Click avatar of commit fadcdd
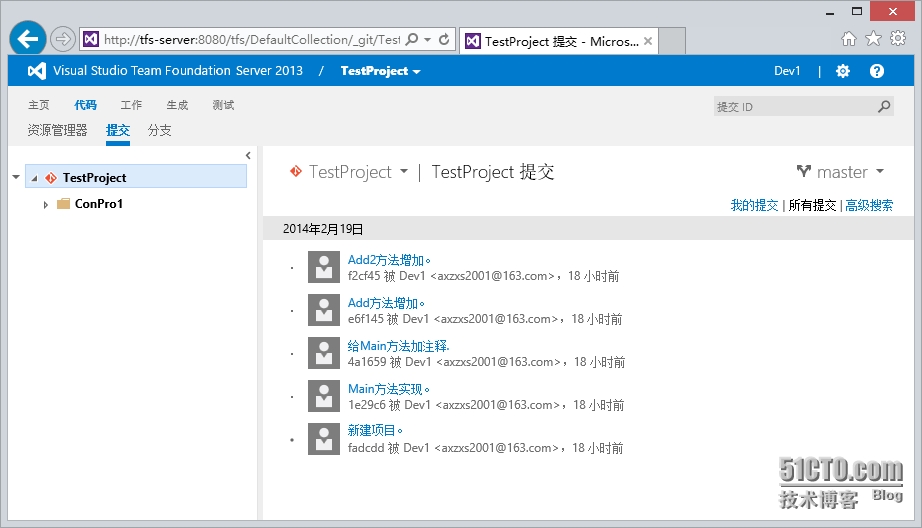This screenshot has width=922, height=528. [324, 439]
